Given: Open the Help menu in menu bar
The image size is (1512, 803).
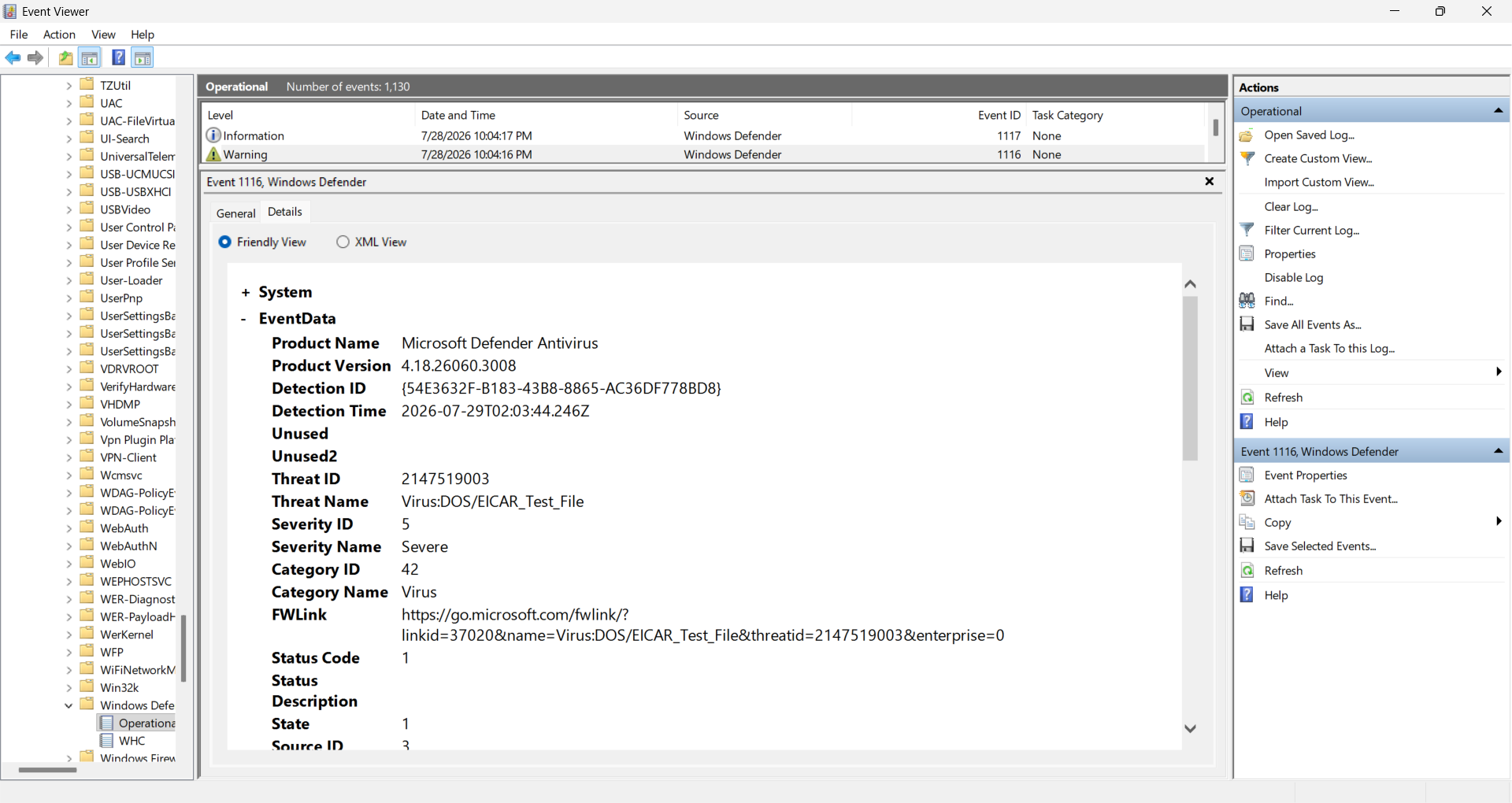Looking at the screenshot, I should point(143,35).
